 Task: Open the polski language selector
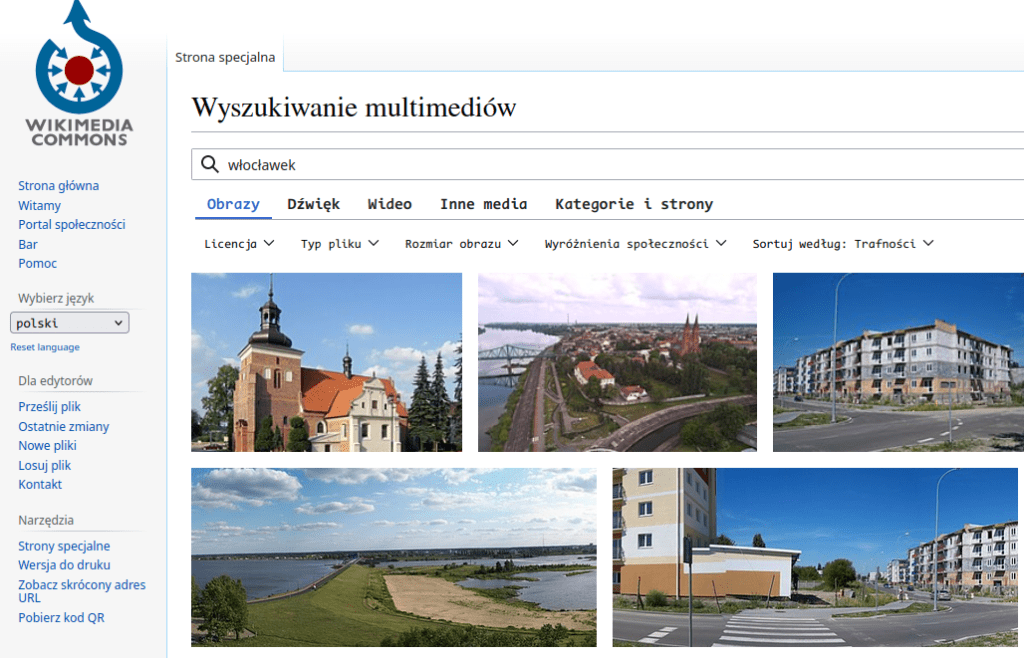(69, 322)
